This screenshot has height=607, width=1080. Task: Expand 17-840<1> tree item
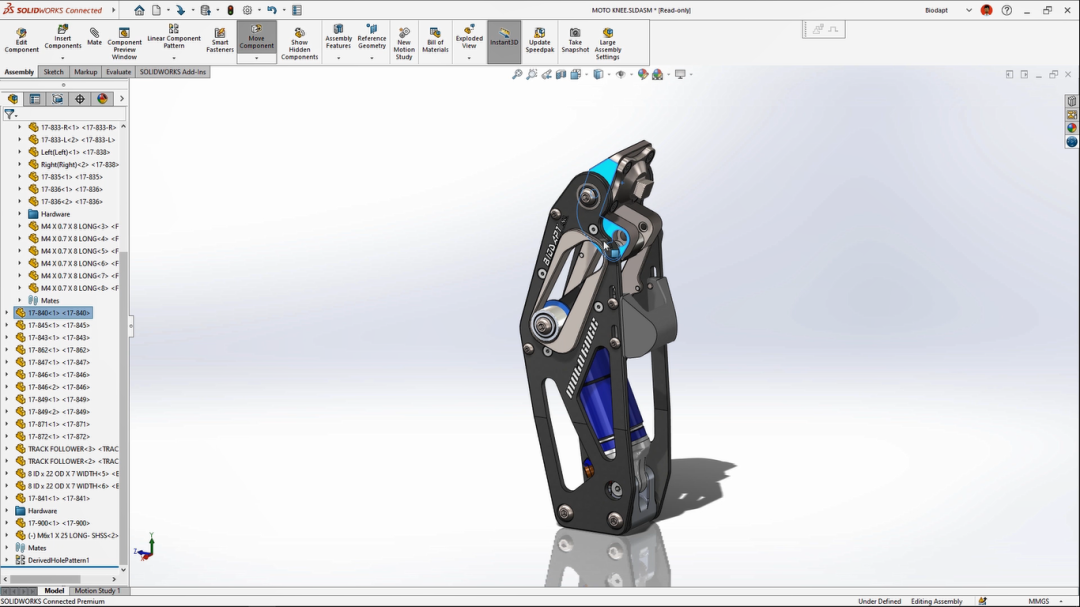[x=7, y=313]
